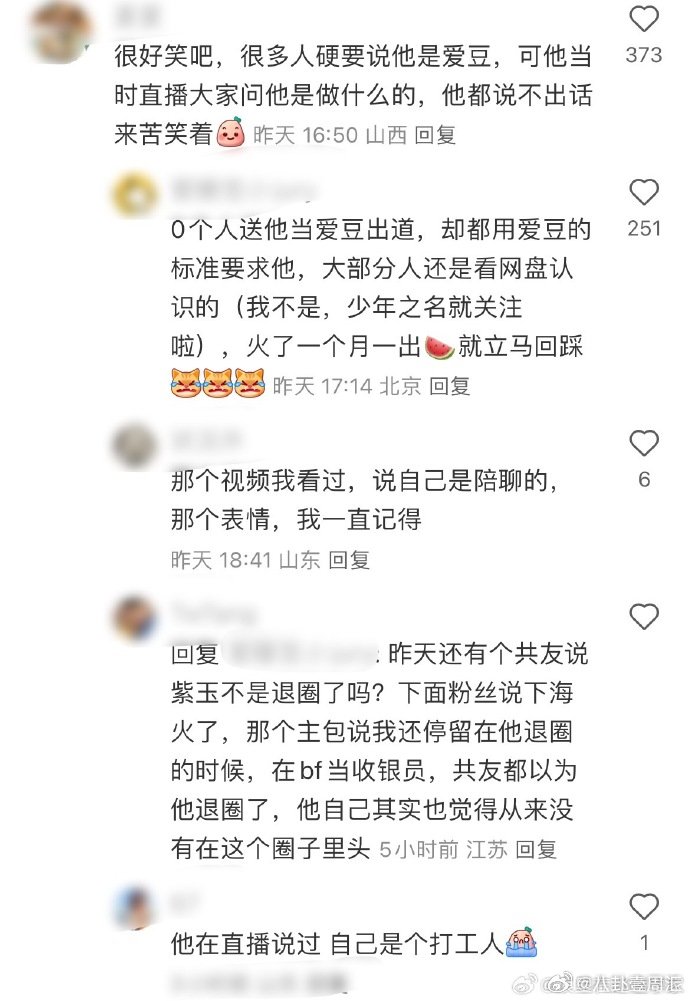The height and width of the screenshot is (1001, 690).
Task: Tap the heart on the 6-like comment
Action: pyautogui.click(x=644, y=443)
